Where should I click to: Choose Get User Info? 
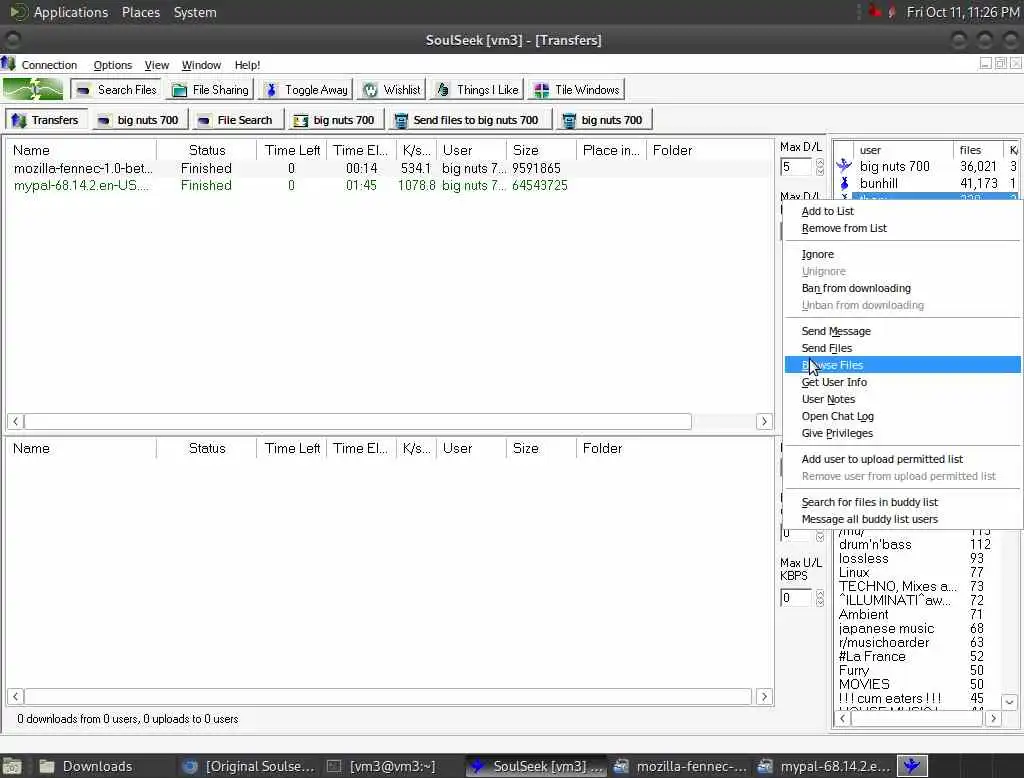pyautogui.click(x=903, y=382)
